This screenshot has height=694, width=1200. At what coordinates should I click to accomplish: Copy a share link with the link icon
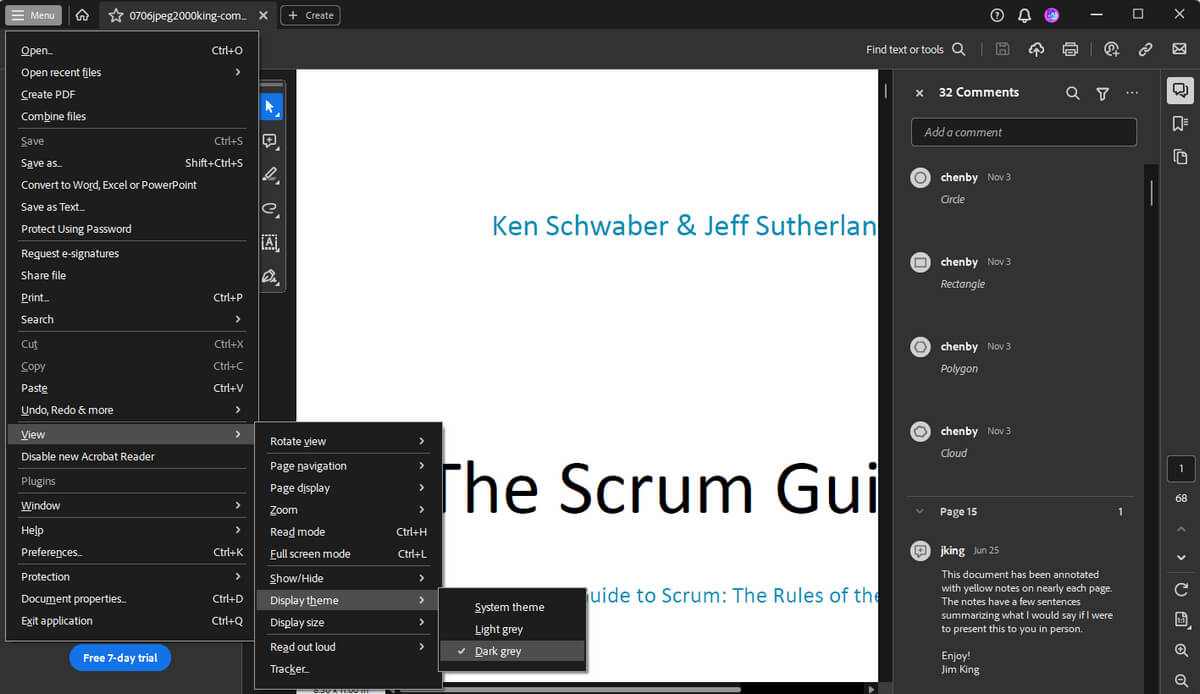click(x=1145, y=48)
